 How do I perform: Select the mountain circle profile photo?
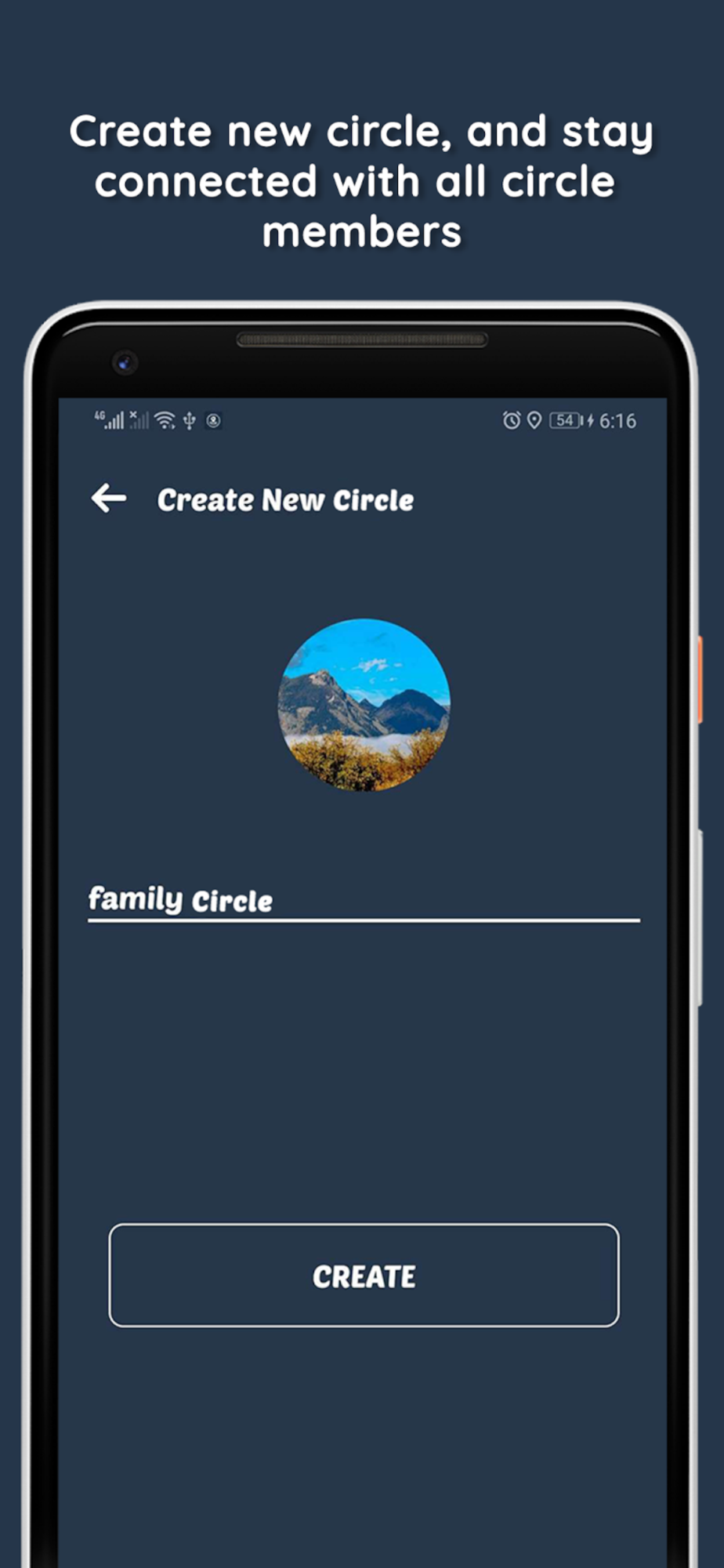(364, 705)
